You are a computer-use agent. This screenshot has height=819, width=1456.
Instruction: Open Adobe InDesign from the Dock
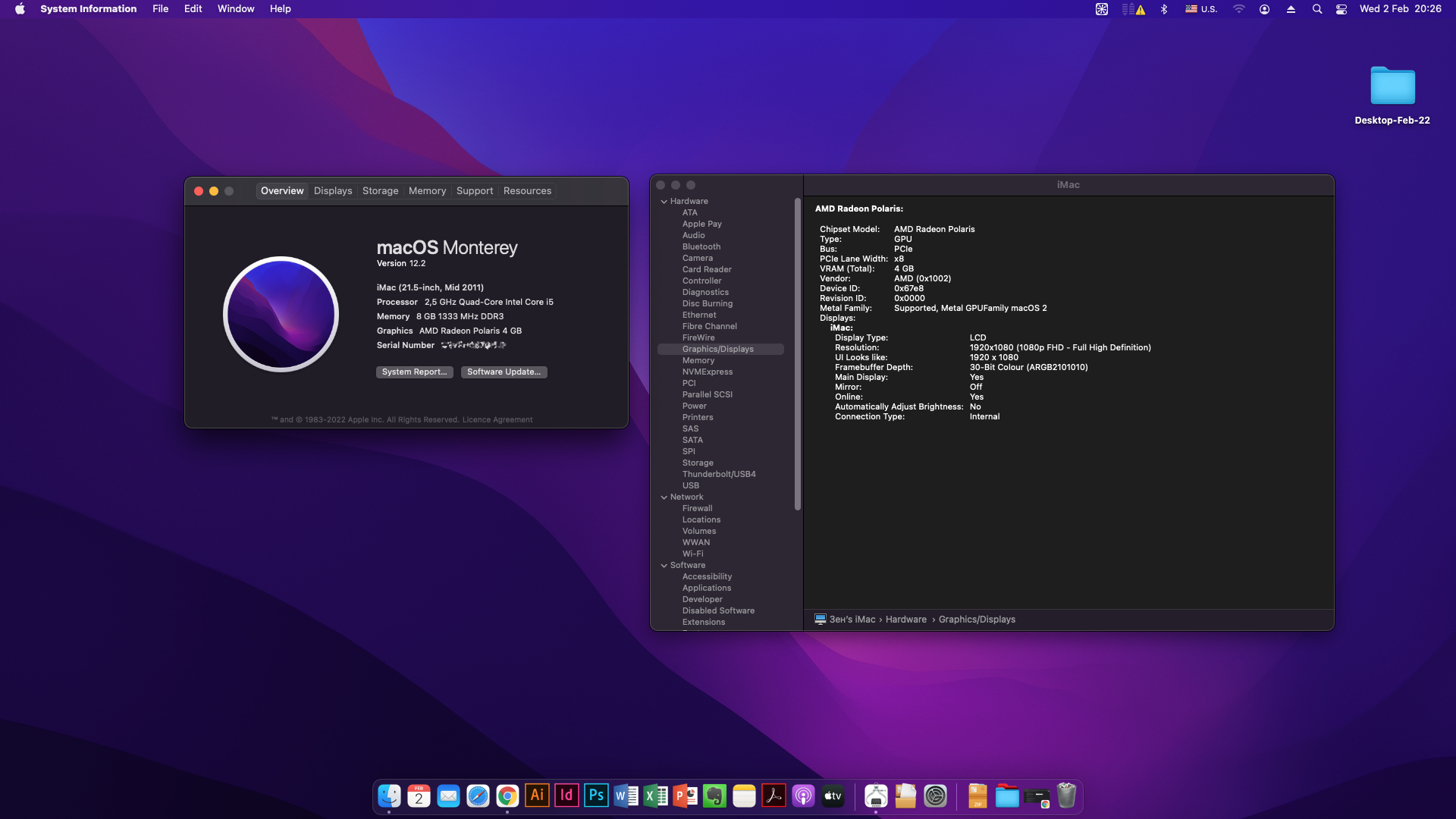click(x=566, y=795)
